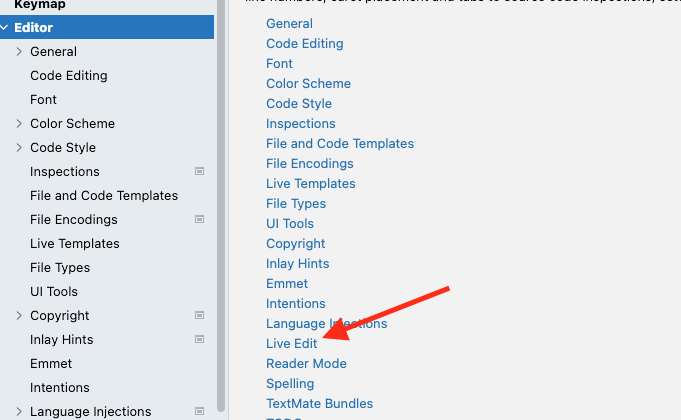The image size is (681, 420).
Task: Click the project-level icon beside File Encodings
Action: click(199, 219)
